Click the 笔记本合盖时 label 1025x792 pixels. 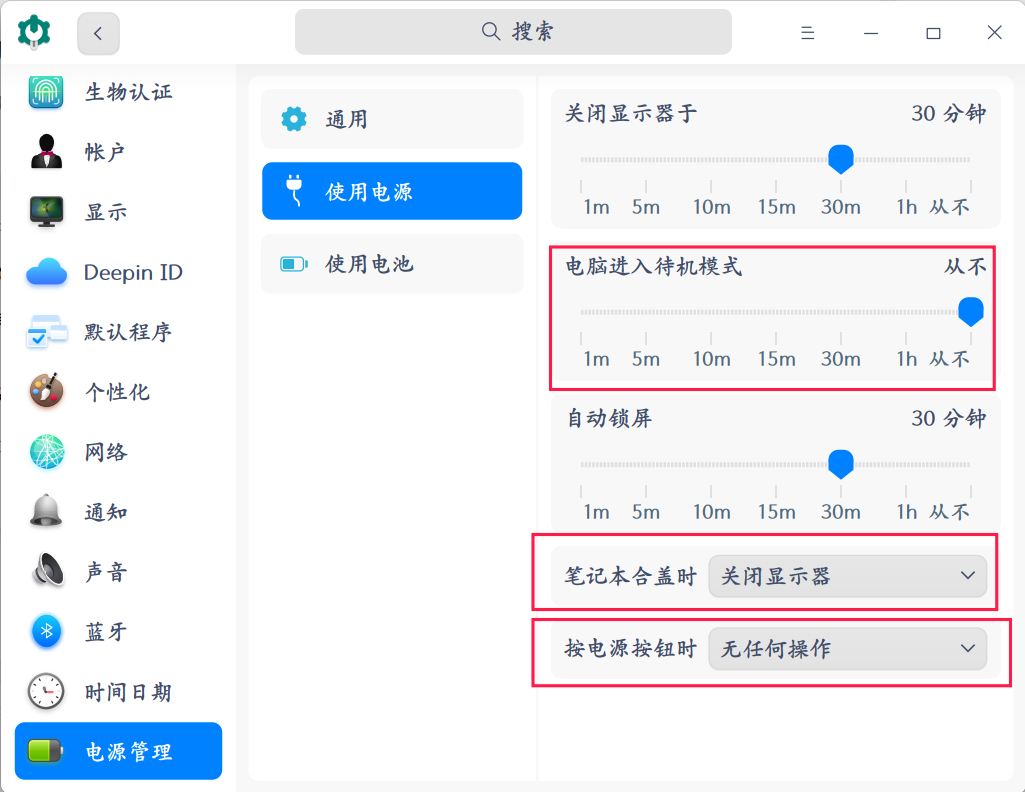click(x=630, y=576)
